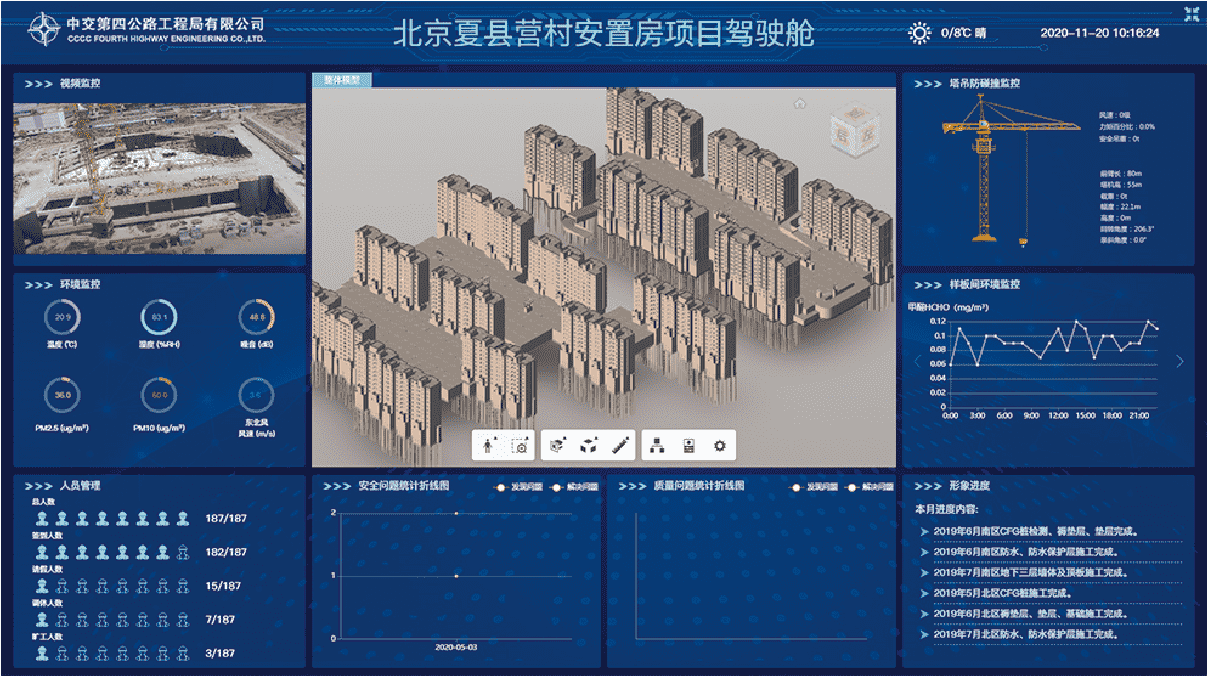Open the model structure tree icon
1207x676 pixels.
coord(658,446)
